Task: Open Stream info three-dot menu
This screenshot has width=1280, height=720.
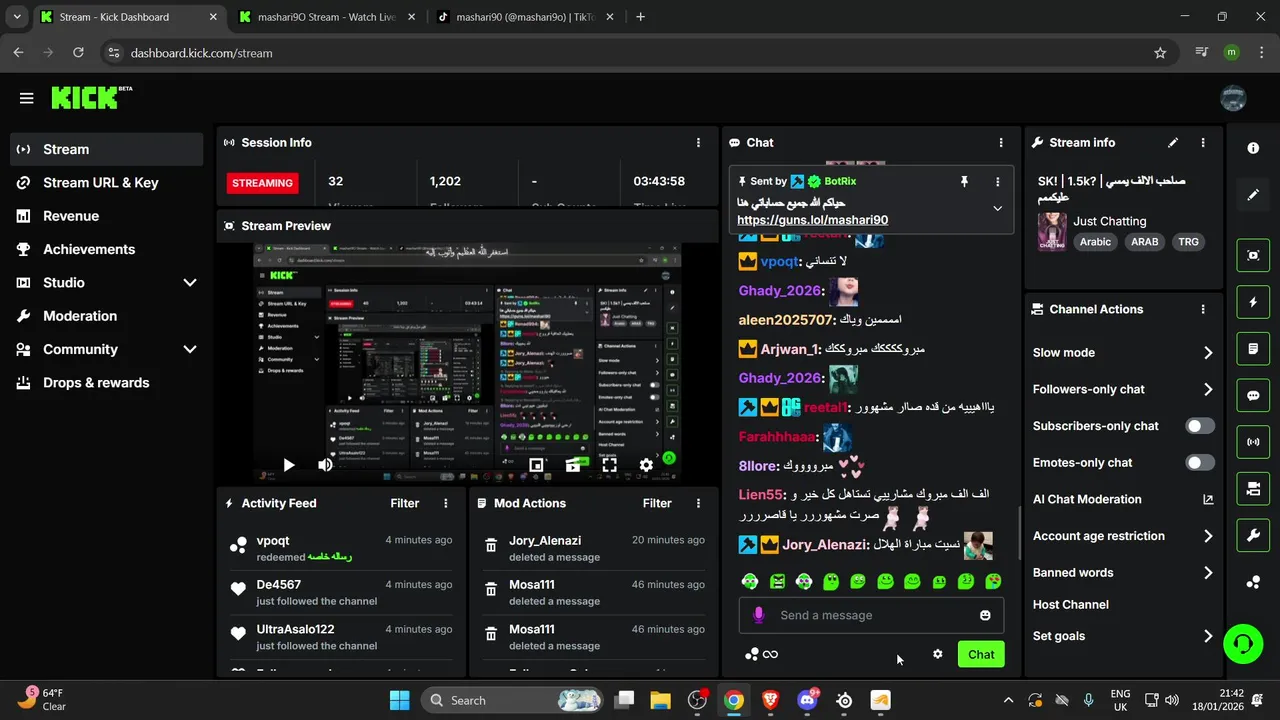Action: 1203,143
